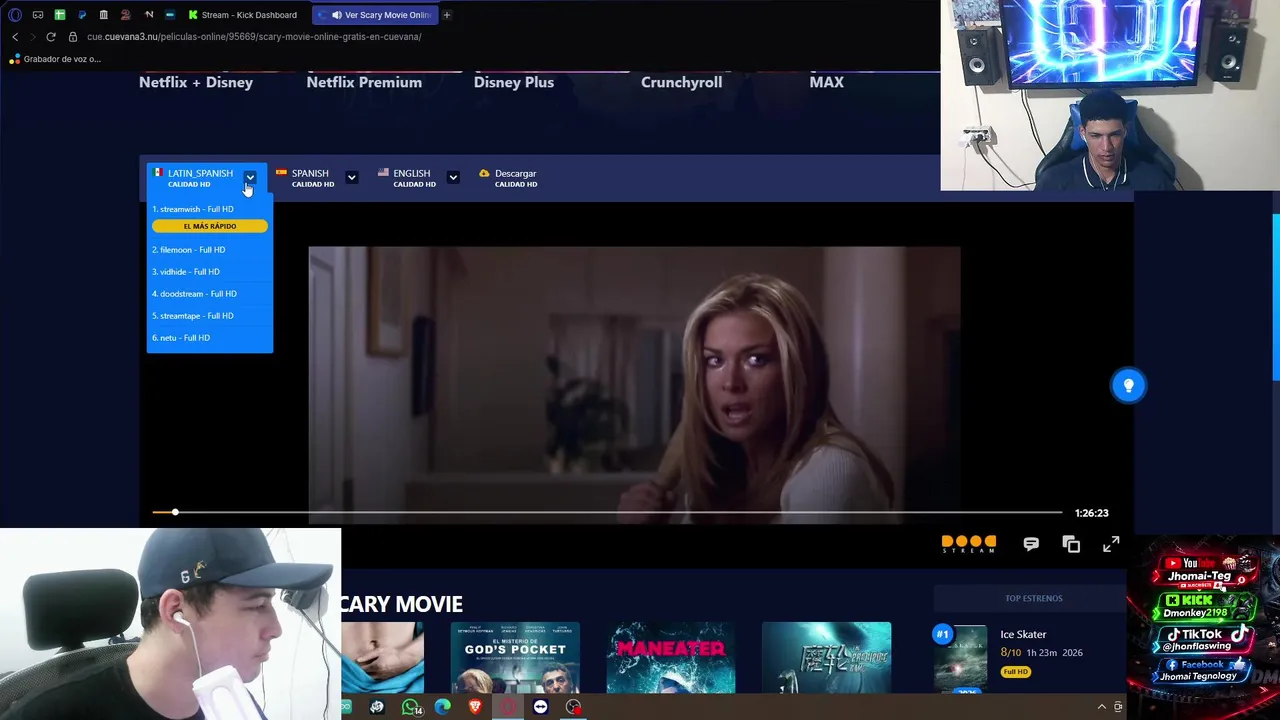Open Grabador de voz bookmark
The width and height of the screenshot is (1280, 720).
pos(55,59)
